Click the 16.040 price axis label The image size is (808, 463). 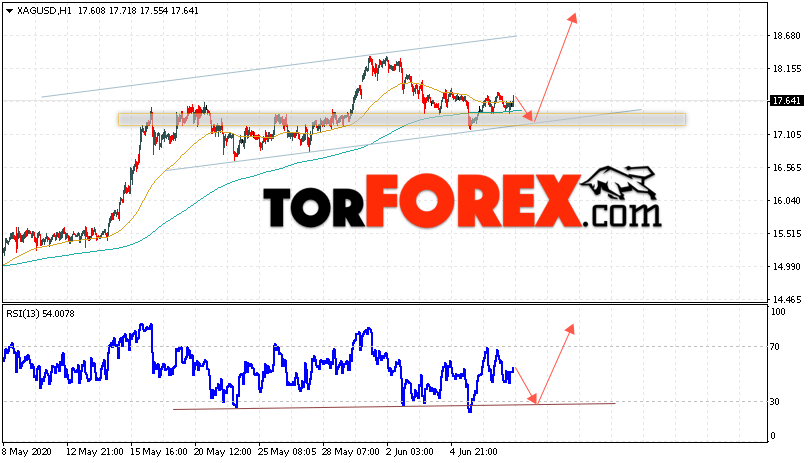786,201
